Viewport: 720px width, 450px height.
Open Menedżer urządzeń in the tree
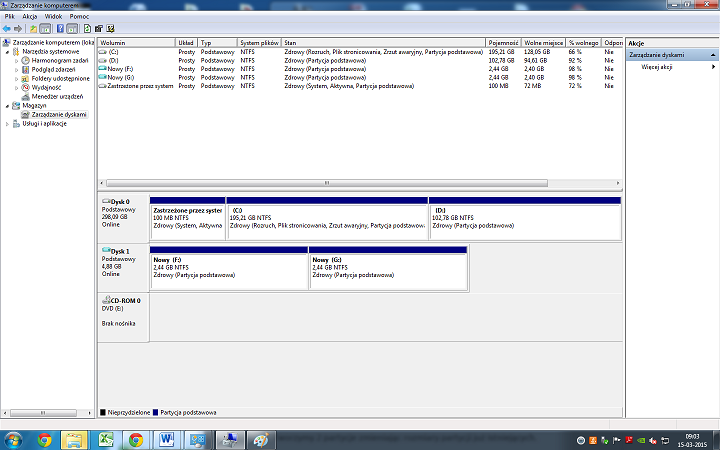click(58, 96)
